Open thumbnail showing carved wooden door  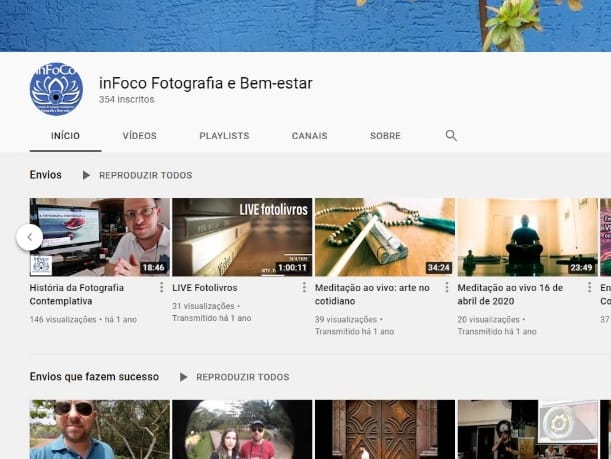(x=385, y=429)
